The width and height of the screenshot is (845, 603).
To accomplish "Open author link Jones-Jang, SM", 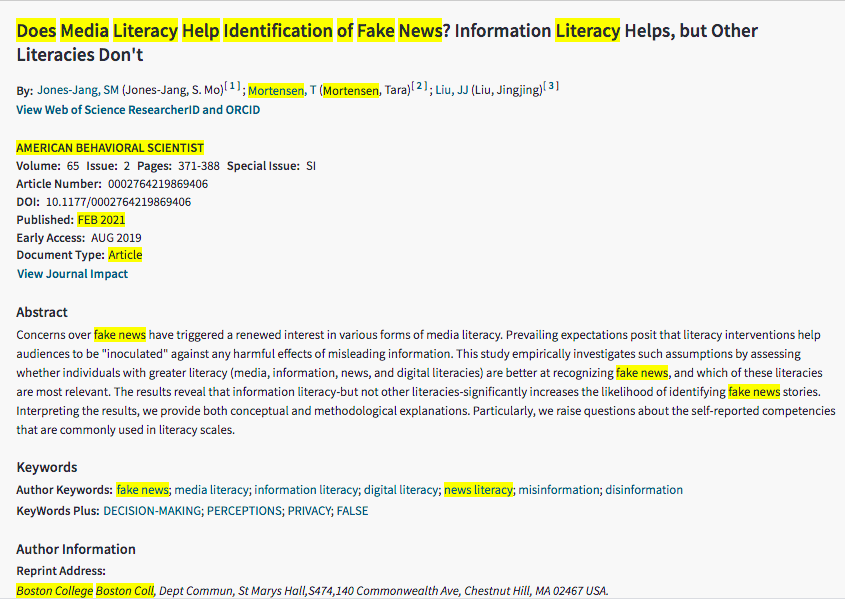I will (x=78, y=90).
